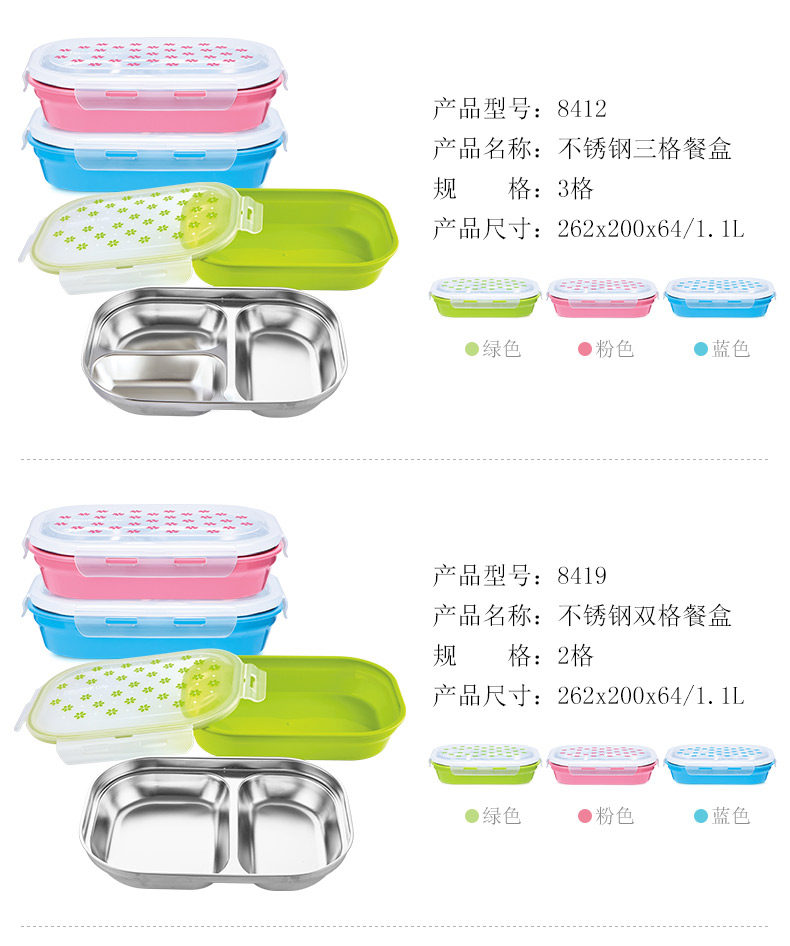Image resolution: width=790 pixels, height=946 pixels.
Task: Click the product name 不锈钢三格餐盒
Action: pos(645,149)
